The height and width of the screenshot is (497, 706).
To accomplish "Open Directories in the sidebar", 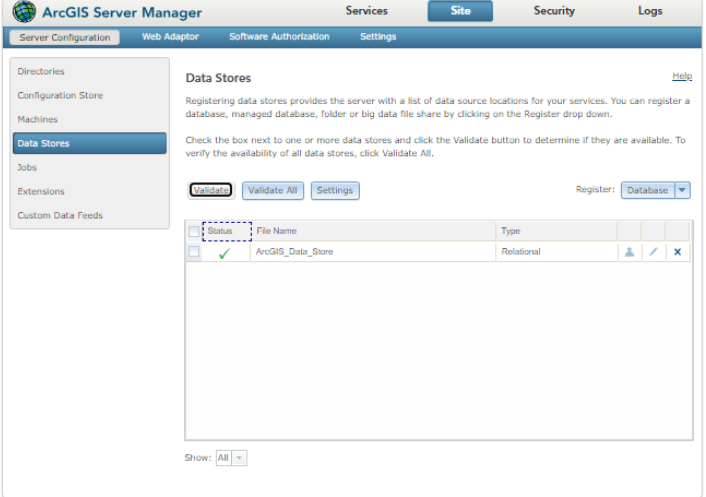I will point(41,71).
